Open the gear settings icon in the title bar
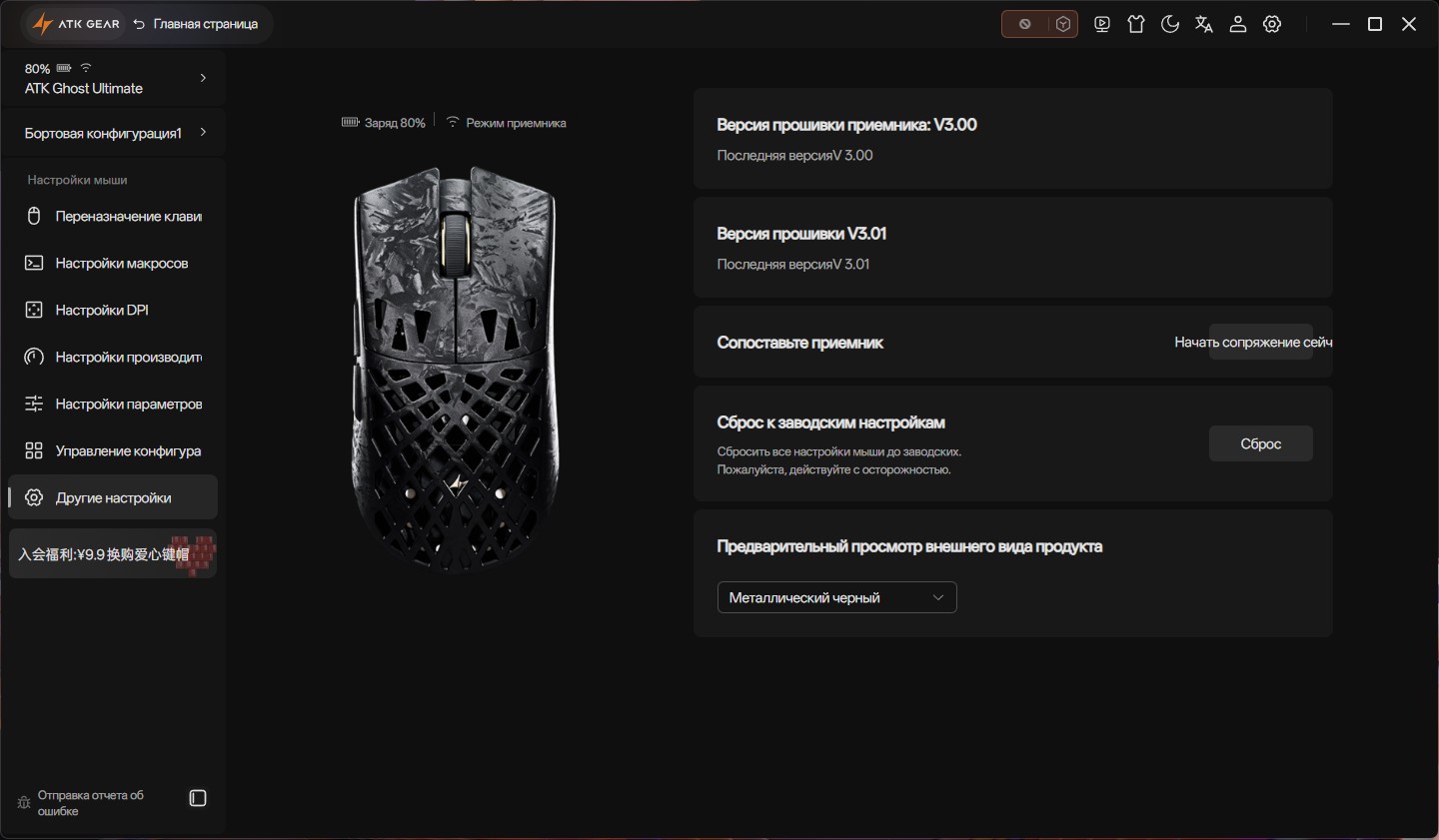 pyautogui.click(x=1272, y=24)
